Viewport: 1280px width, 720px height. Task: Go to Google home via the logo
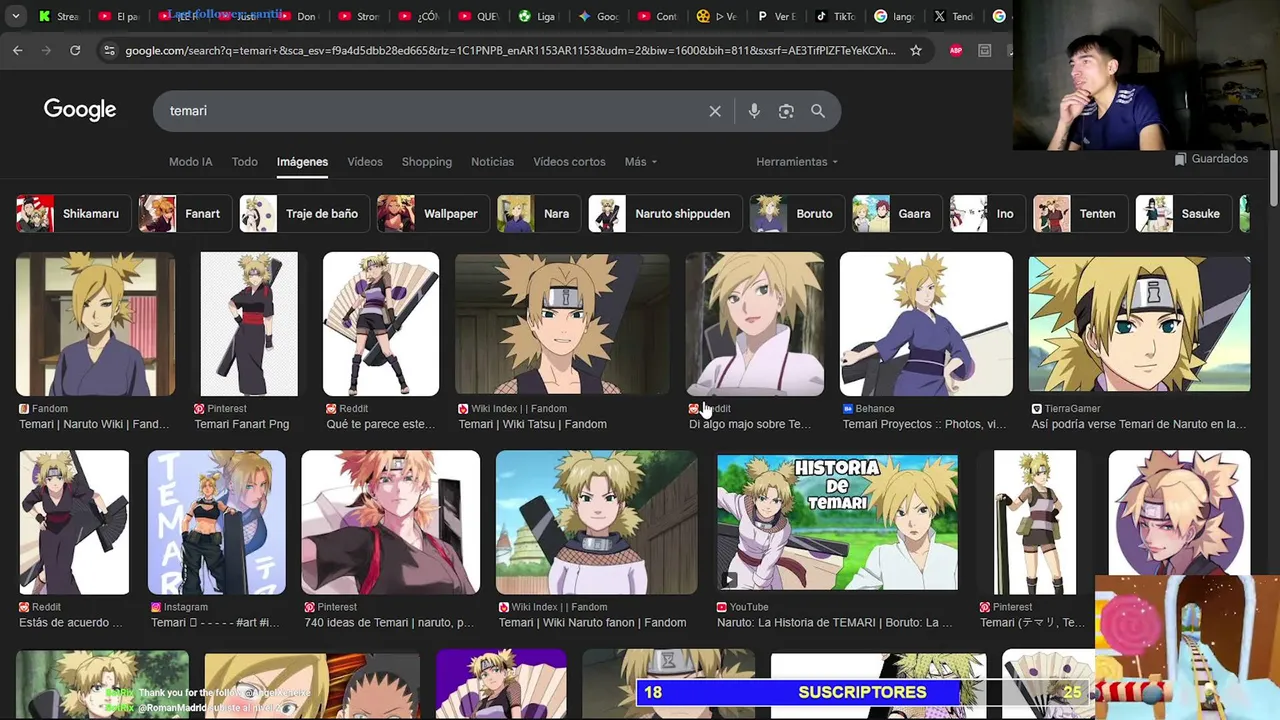80,110
